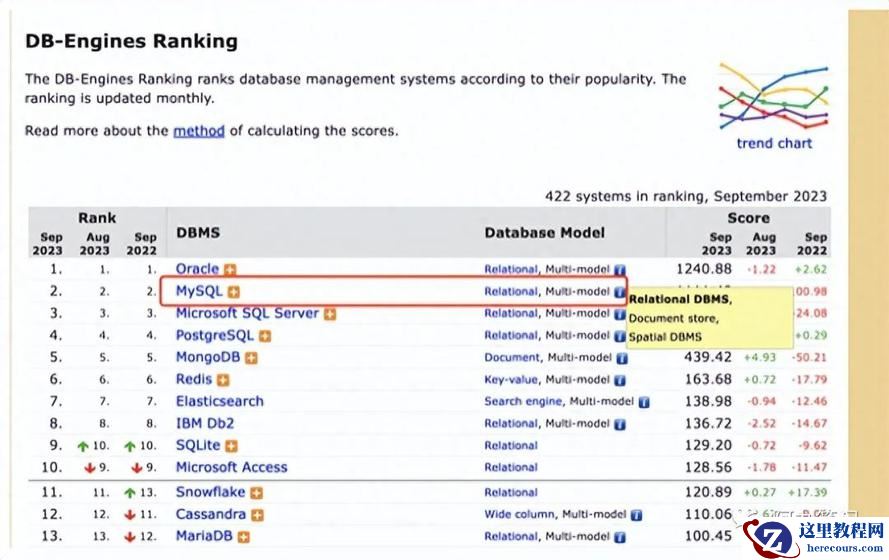Screen dimensions: 889x560
Task: Click the info icon in PostgreSQL's row
Action: pyautogui.click(x=620, y=337)
